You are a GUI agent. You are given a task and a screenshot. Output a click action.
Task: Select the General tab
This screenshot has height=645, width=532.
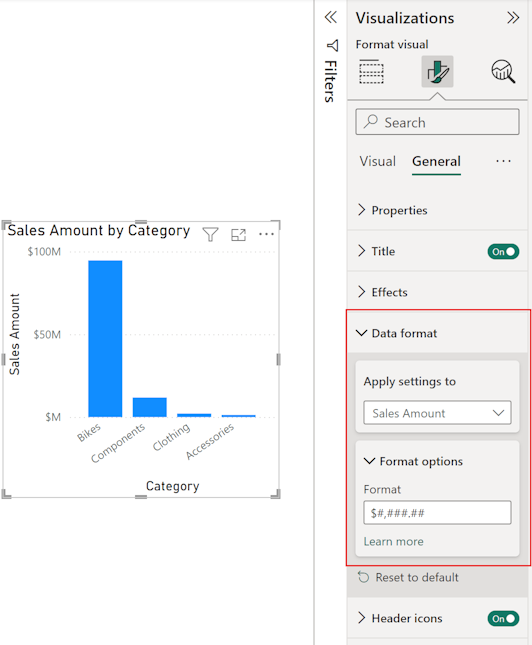[x=436, y=161]
